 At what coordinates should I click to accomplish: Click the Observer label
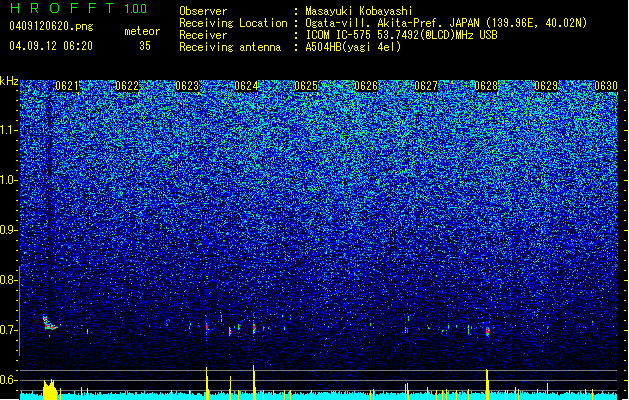tap(203, 11)
